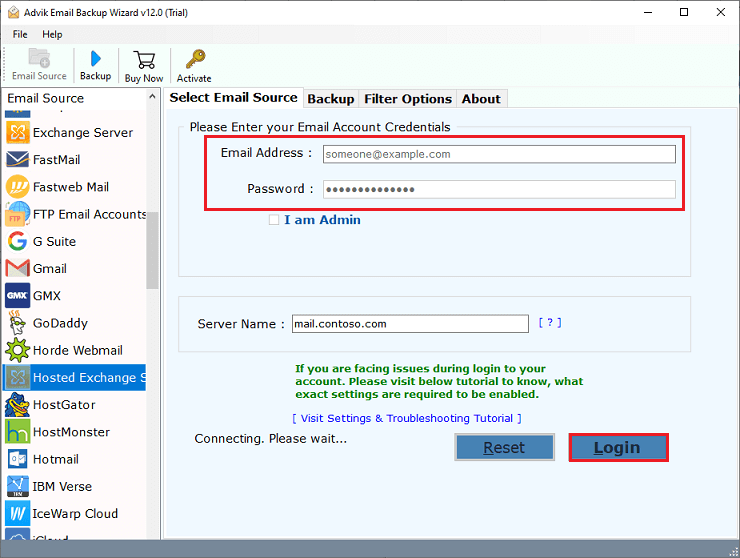740x558 pixels.
Task: Focus the Server Name input field
Action: point(410,324)
